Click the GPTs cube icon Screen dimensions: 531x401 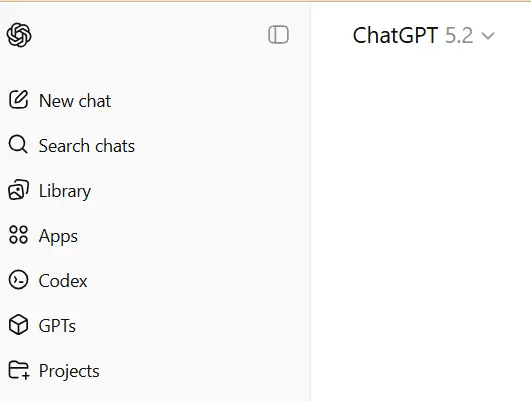click(x=18, y=324)
